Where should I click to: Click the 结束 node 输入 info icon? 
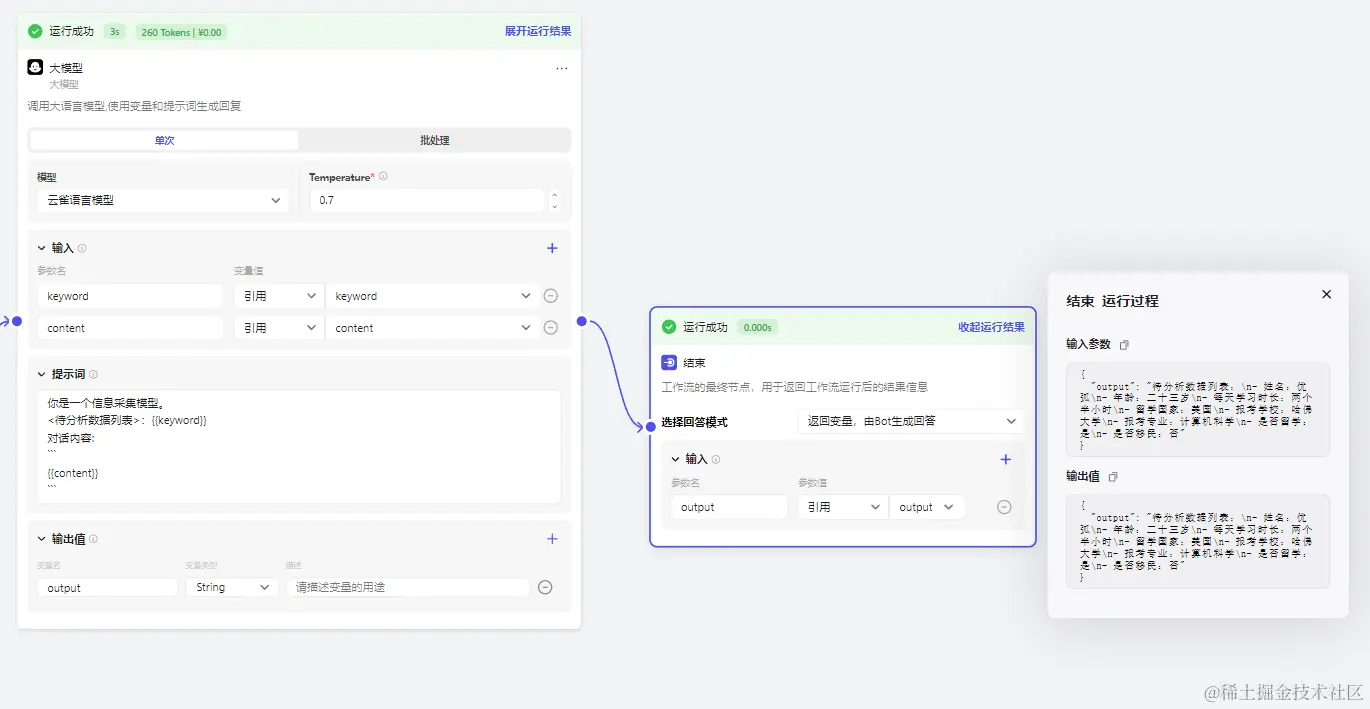click(x=715, y=460)
